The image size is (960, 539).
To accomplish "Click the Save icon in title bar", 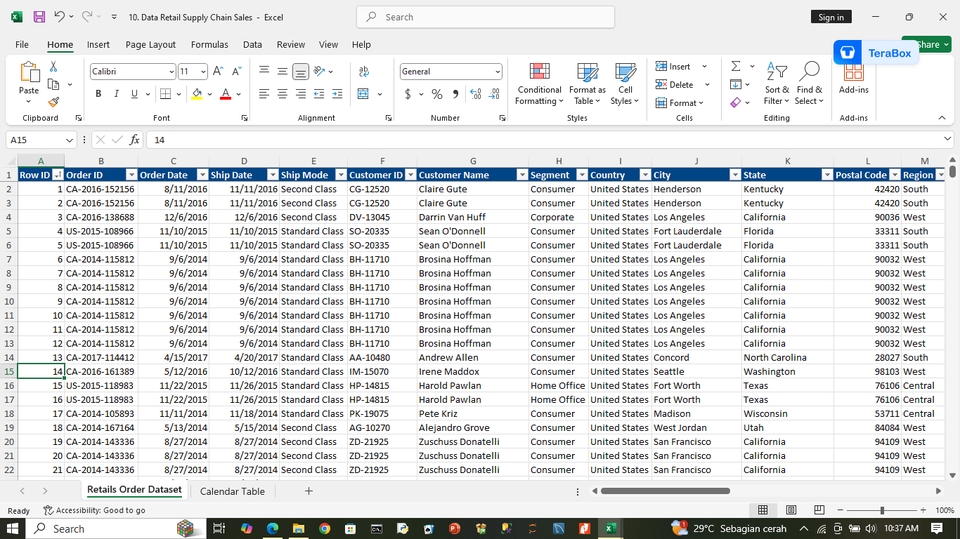I will pyautogui.click(x=39, y=17).
